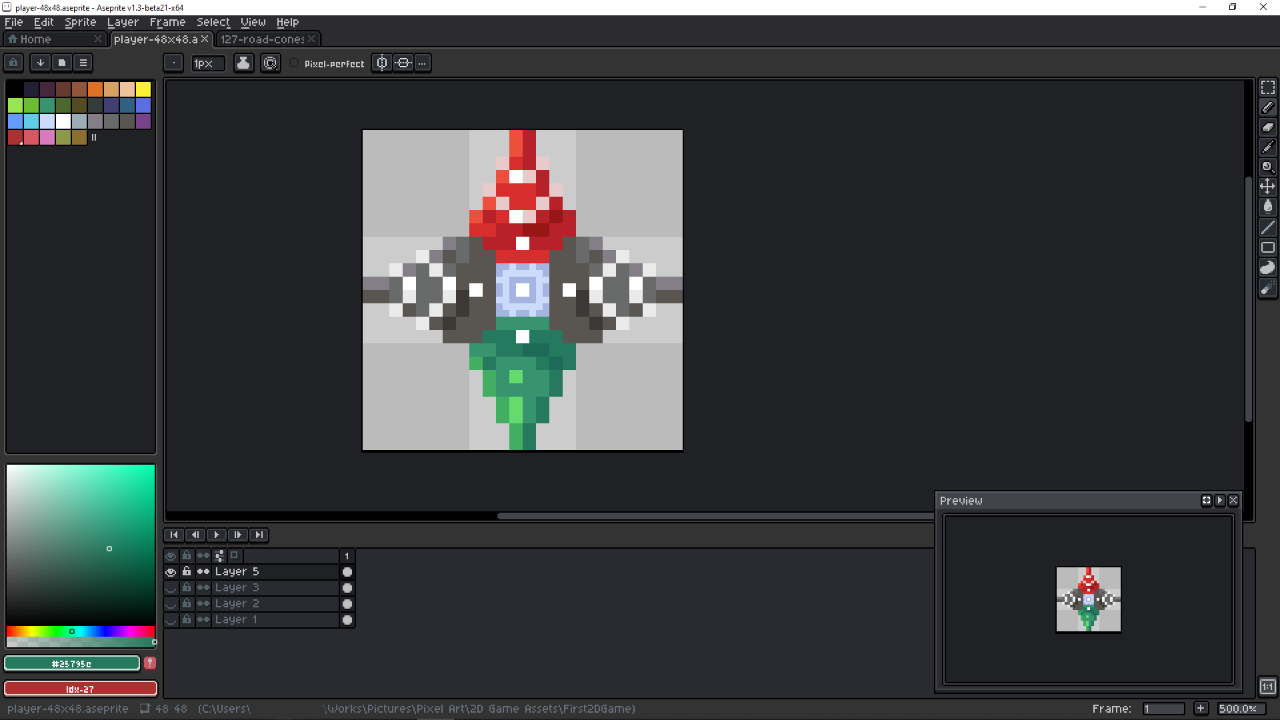Select the Pencil tool
Viewport: 1280px width, 720px height.
tap(1267, 107)
